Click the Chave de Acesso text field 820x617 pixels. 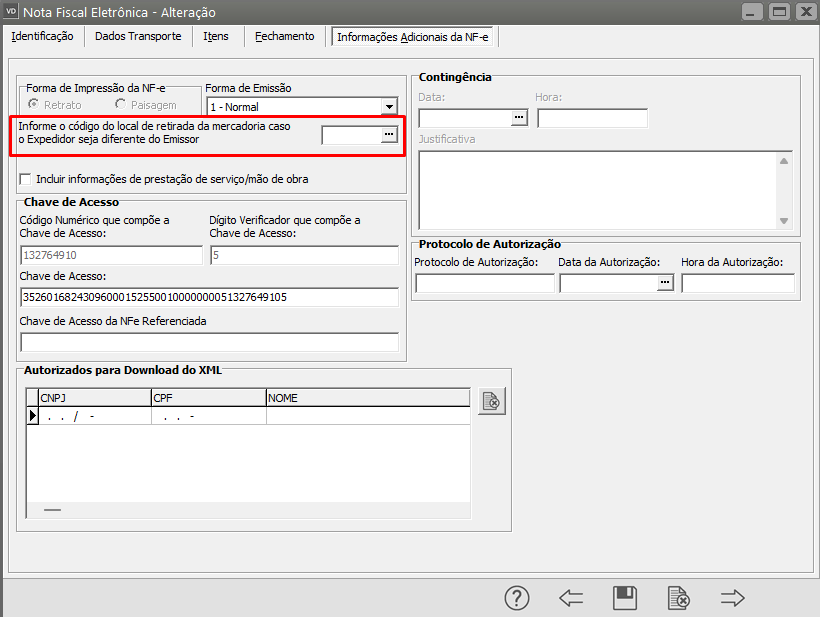coord(209,298)
